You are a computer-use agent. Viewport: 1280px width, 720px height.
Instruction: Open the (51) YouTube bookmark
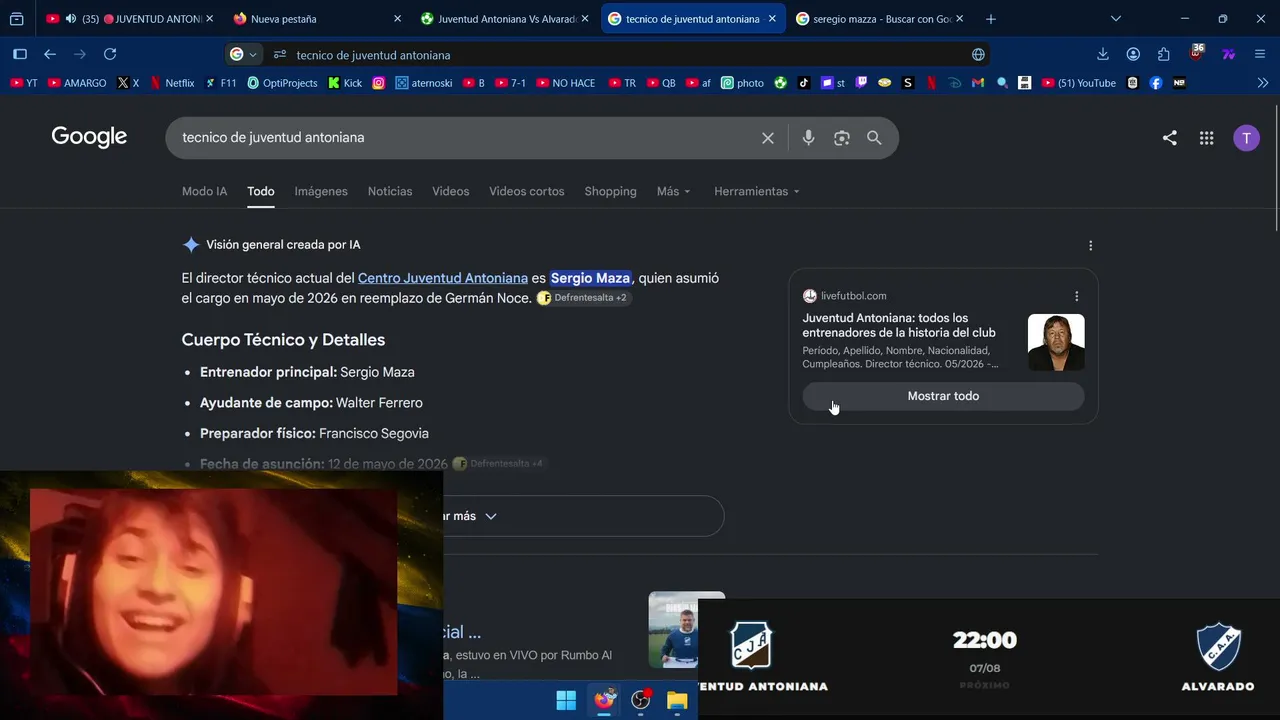click(1079, 83)
